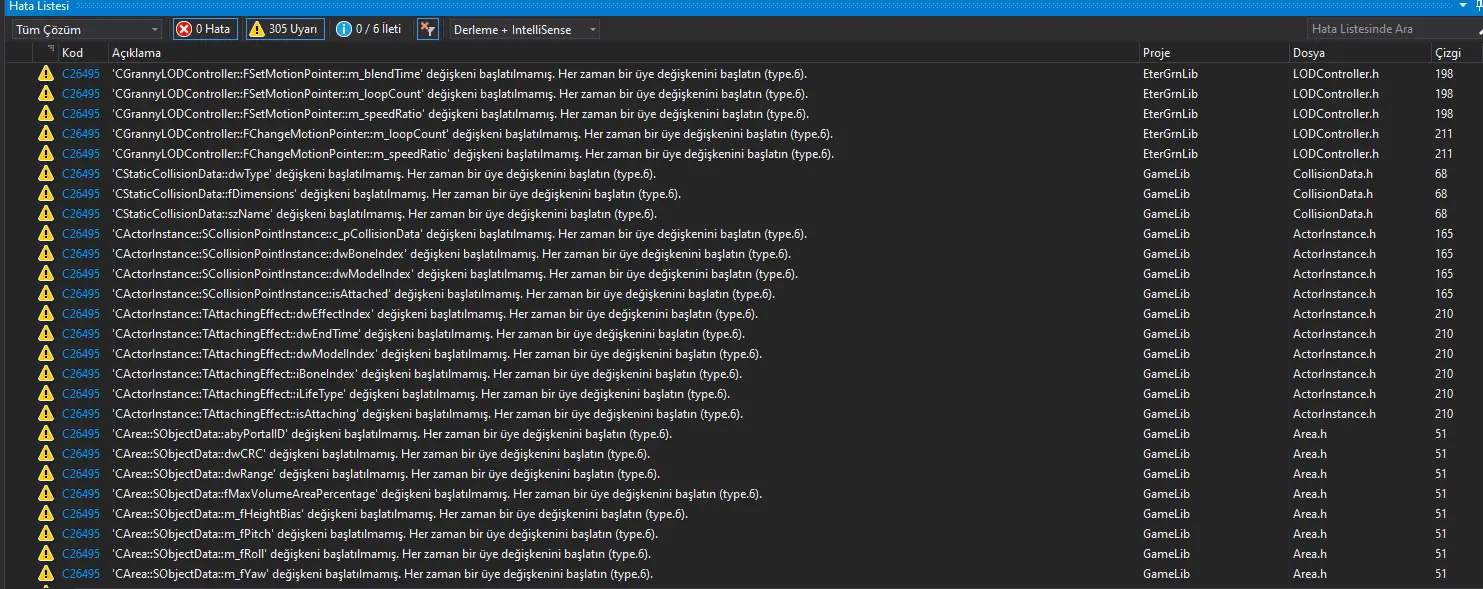Click line 68 cell in fDimensions row
The image size is (1483, 589).
1441,194
